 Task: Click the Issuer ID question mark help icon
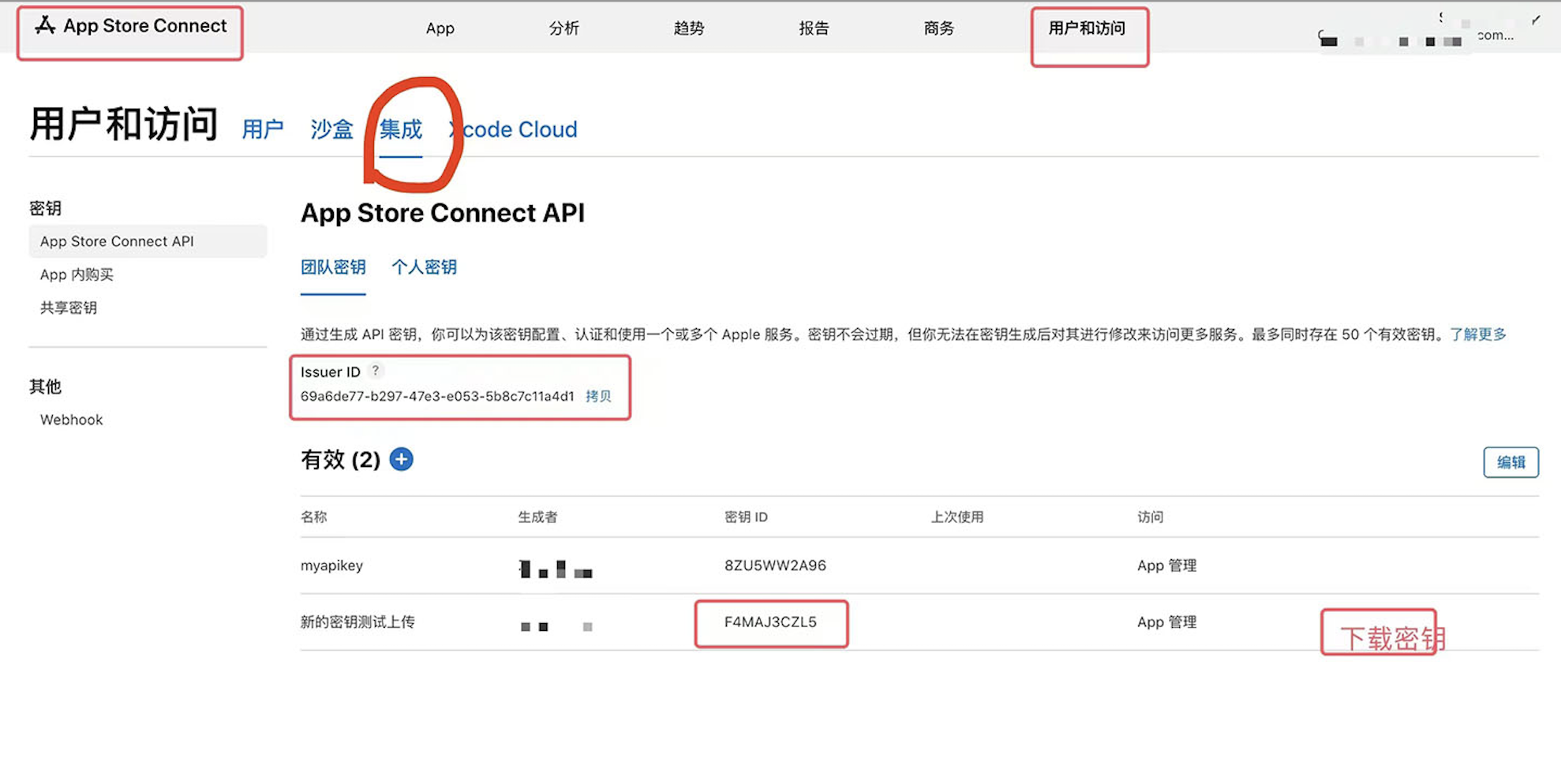click(x=376, y=371)
